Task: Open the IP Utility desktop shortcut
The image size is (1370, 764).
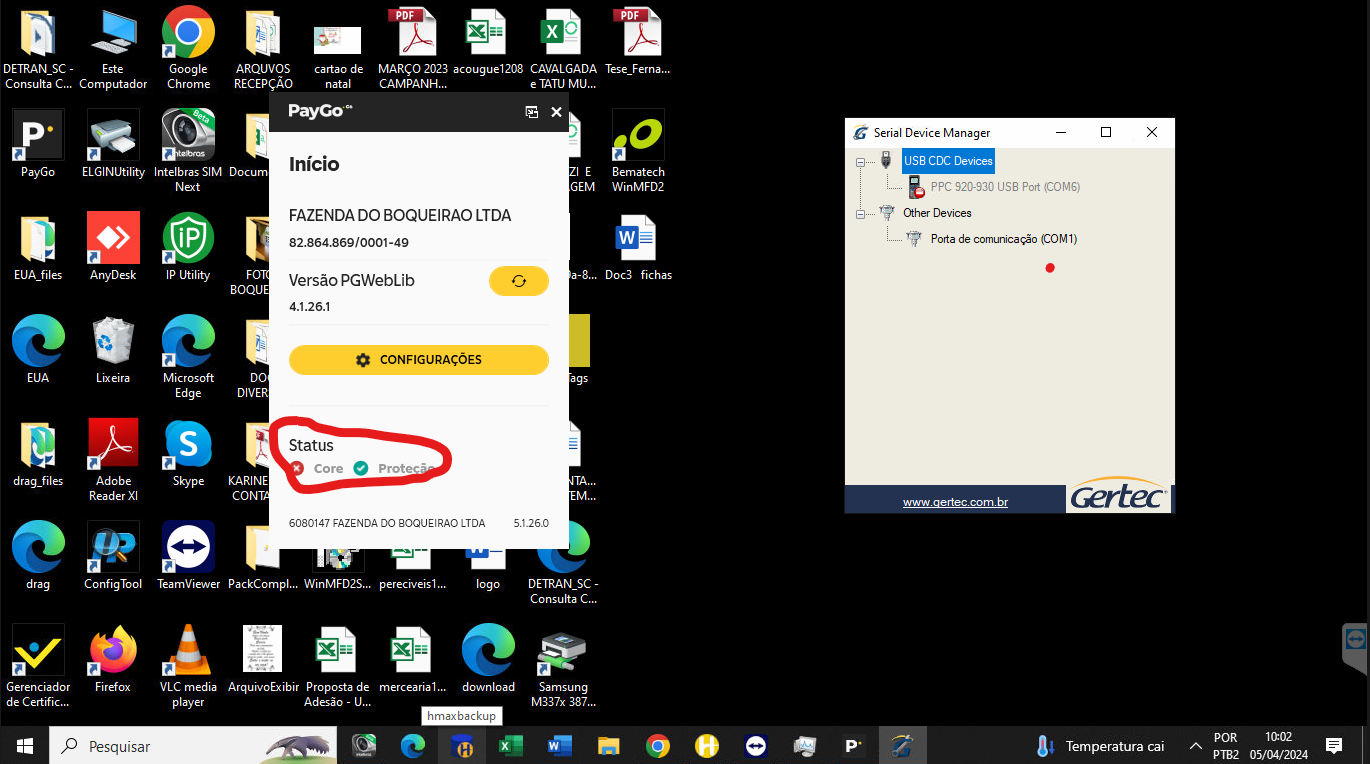Action: coord(188,247)
